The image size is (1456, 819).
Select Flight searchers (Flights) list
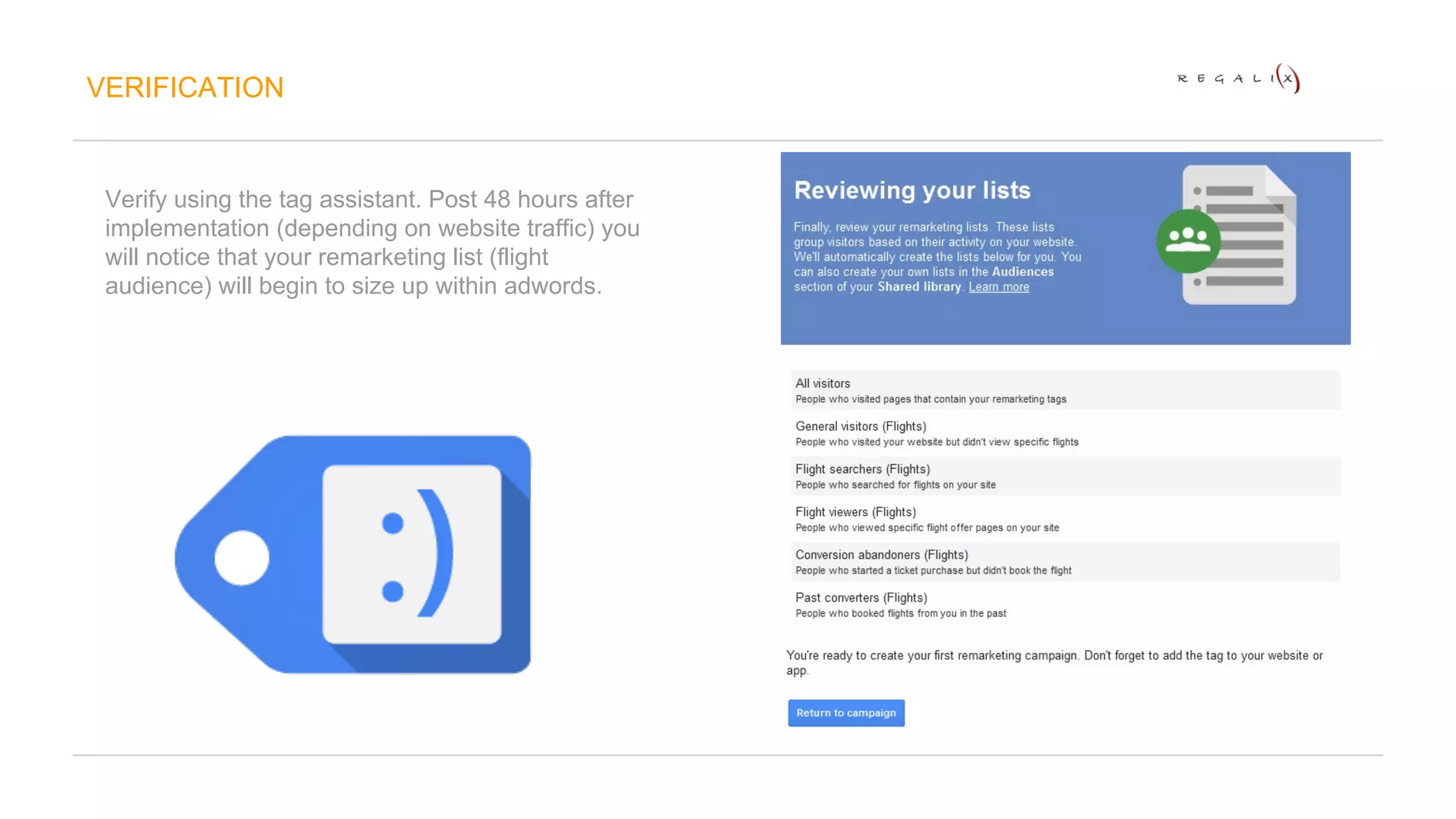tap(1066, 476)
